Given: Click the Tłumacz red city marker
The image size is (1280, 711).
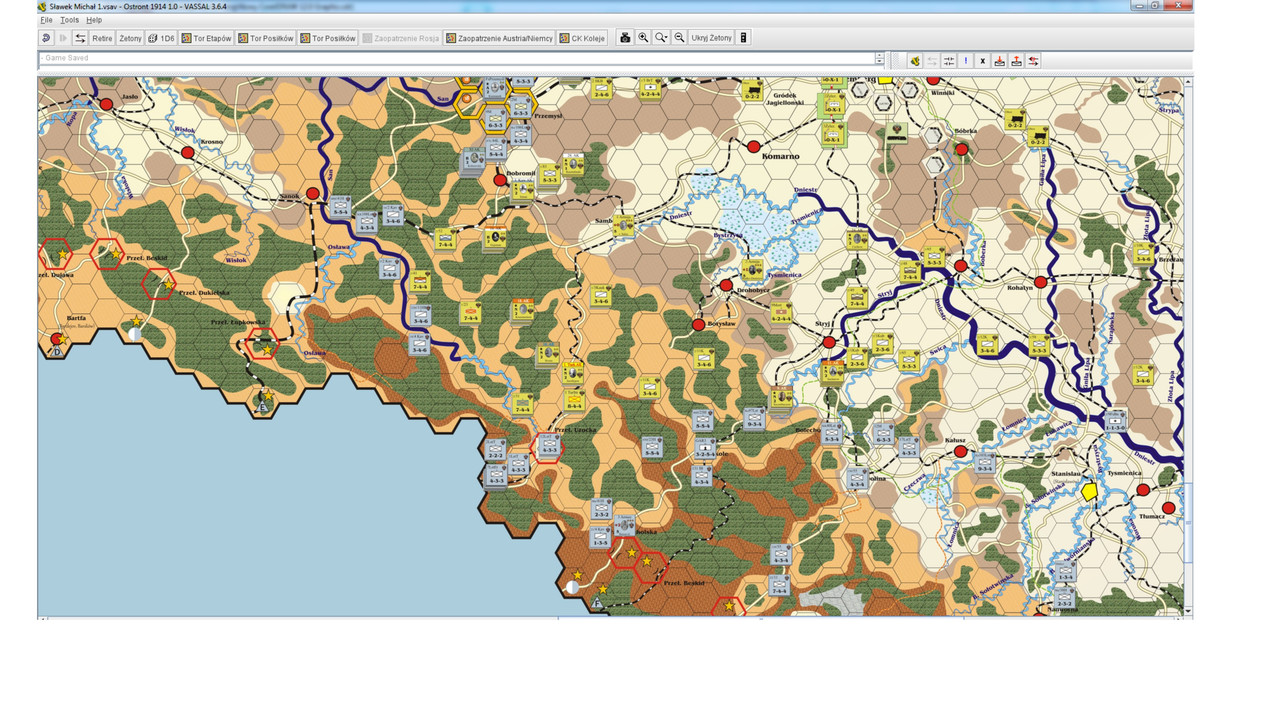Looking at the screenshot, I should 1168,508.
